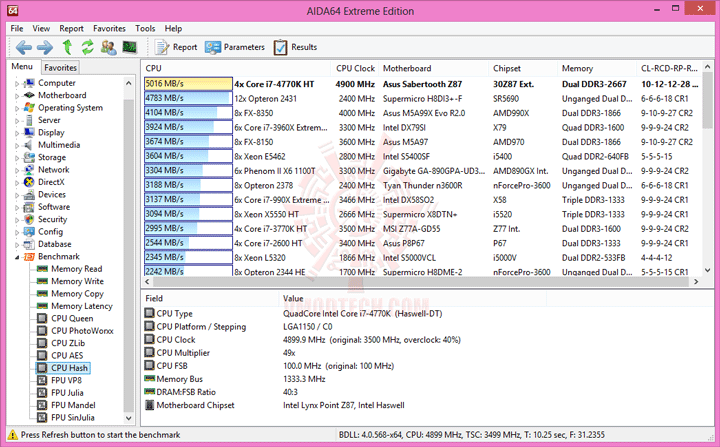The width and height of the screenshot is (720, 447).
Task: Select the Server tree icon
Action: tap(29, 120)
